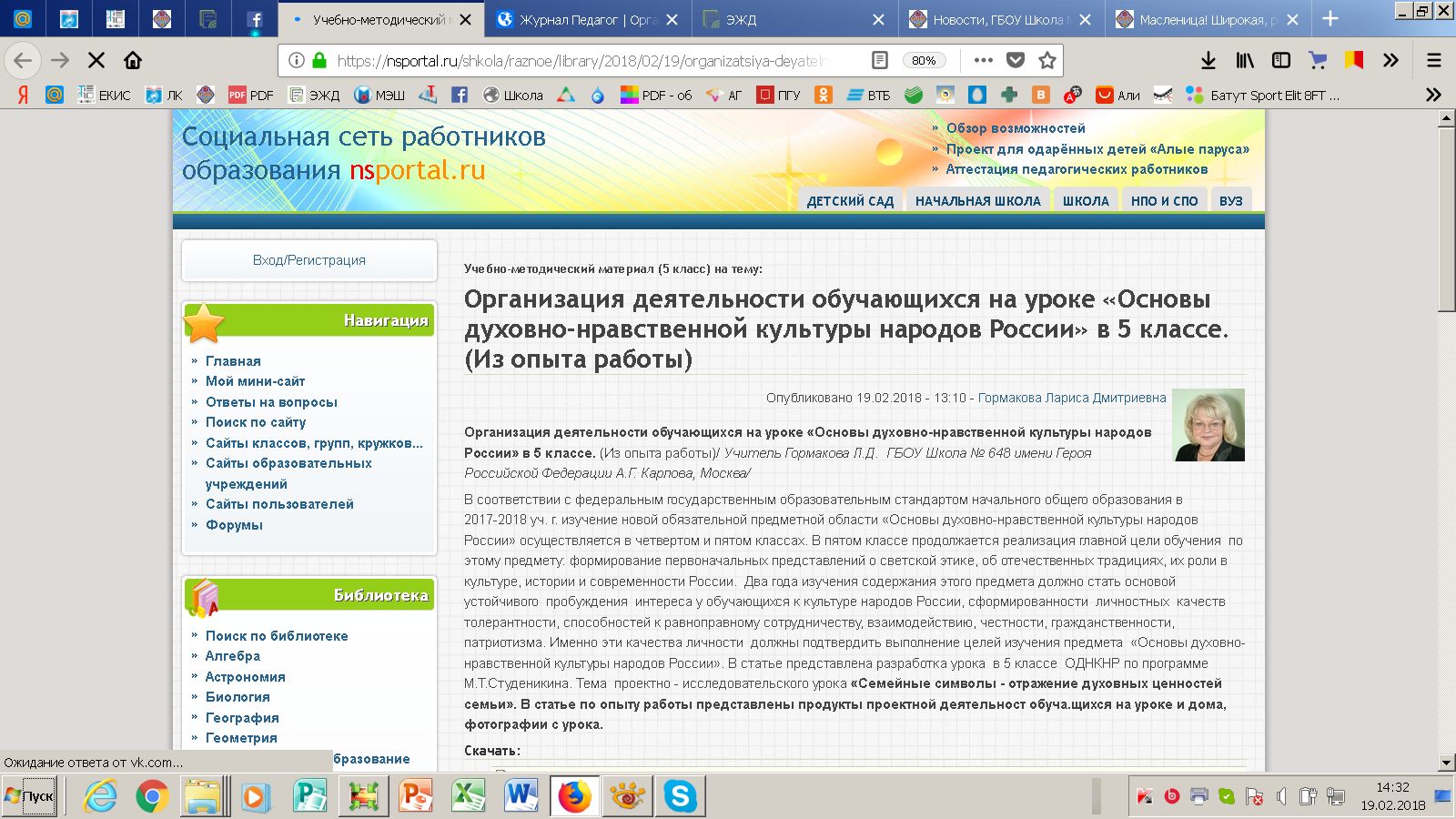Switch to the Журнал Педагог tab
The height and width of the screenshot is (819, 1456).
coord(575,19)
